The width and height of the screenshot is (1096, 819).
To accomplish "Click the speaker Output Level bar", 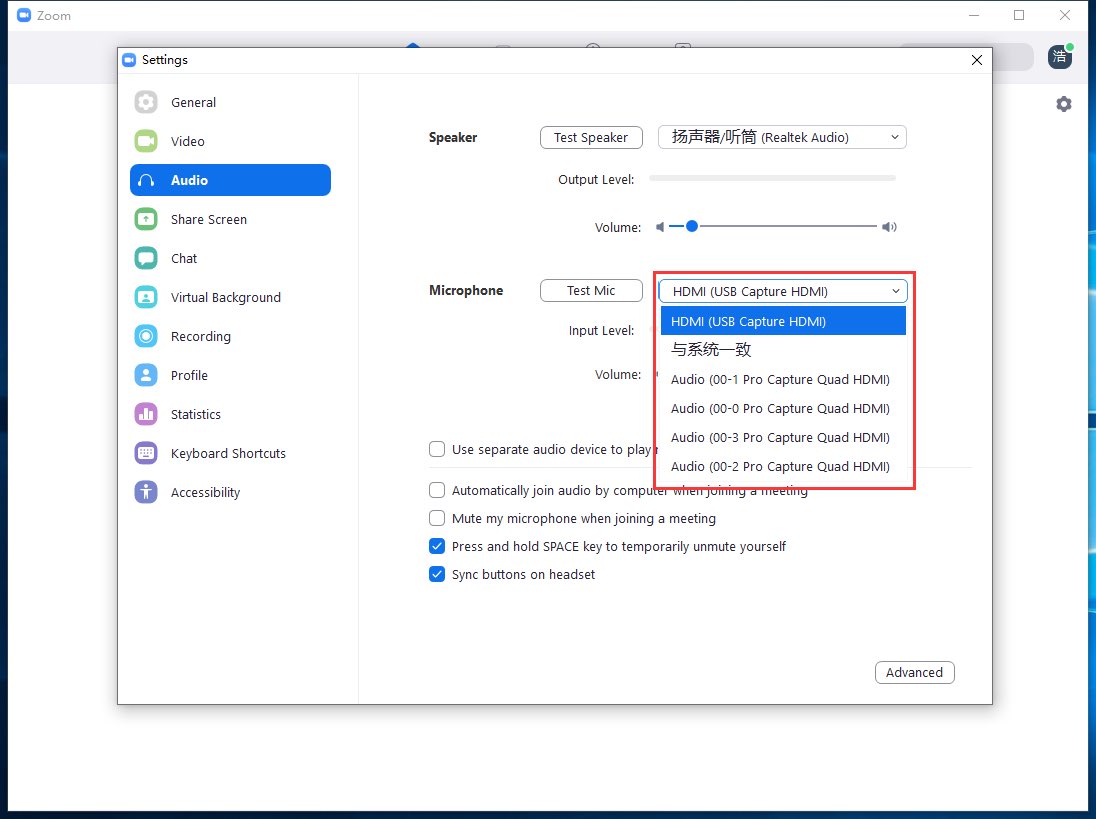I will pos(772,179).
